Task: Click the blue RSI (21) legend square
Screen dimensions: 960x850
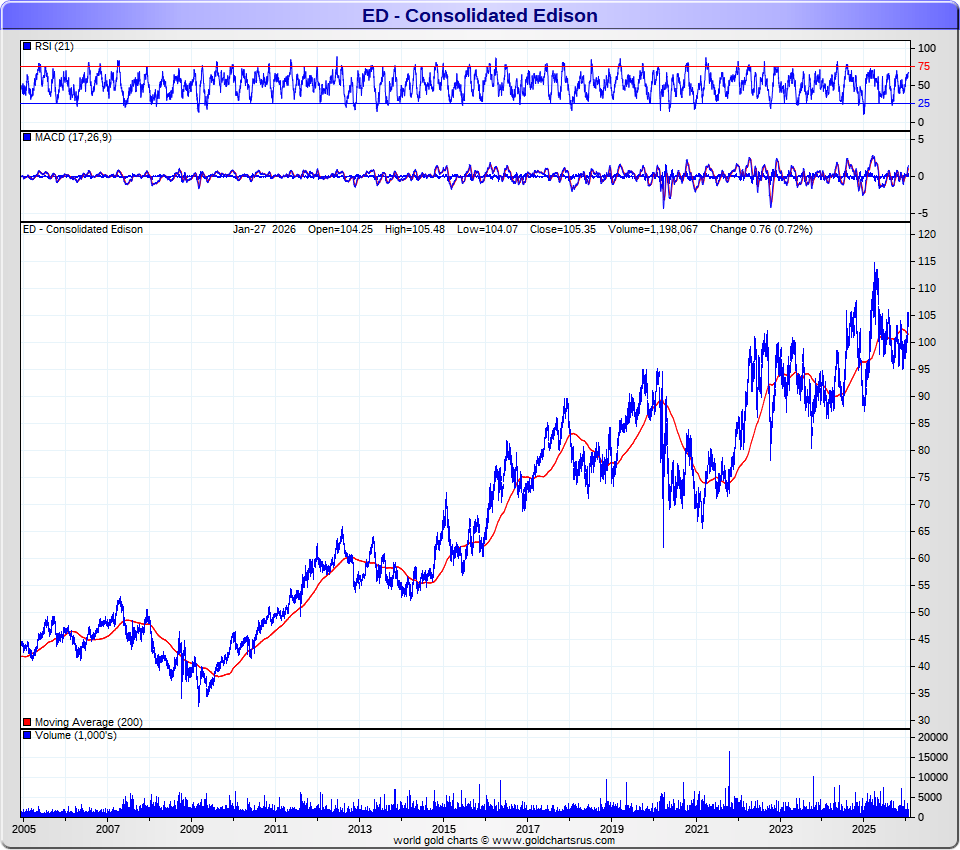Action: pos(27,47)
